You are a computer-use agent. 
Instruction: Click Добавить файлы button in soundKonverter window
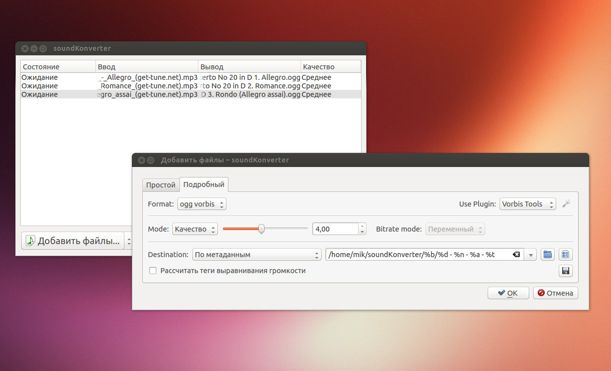coord(73,241)
